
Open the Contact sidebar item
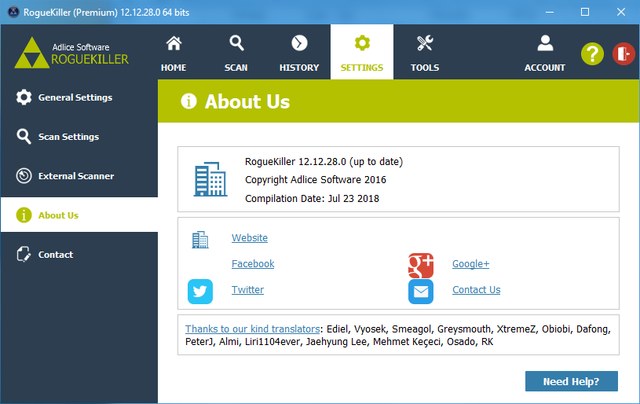click(x=55, y=255)
